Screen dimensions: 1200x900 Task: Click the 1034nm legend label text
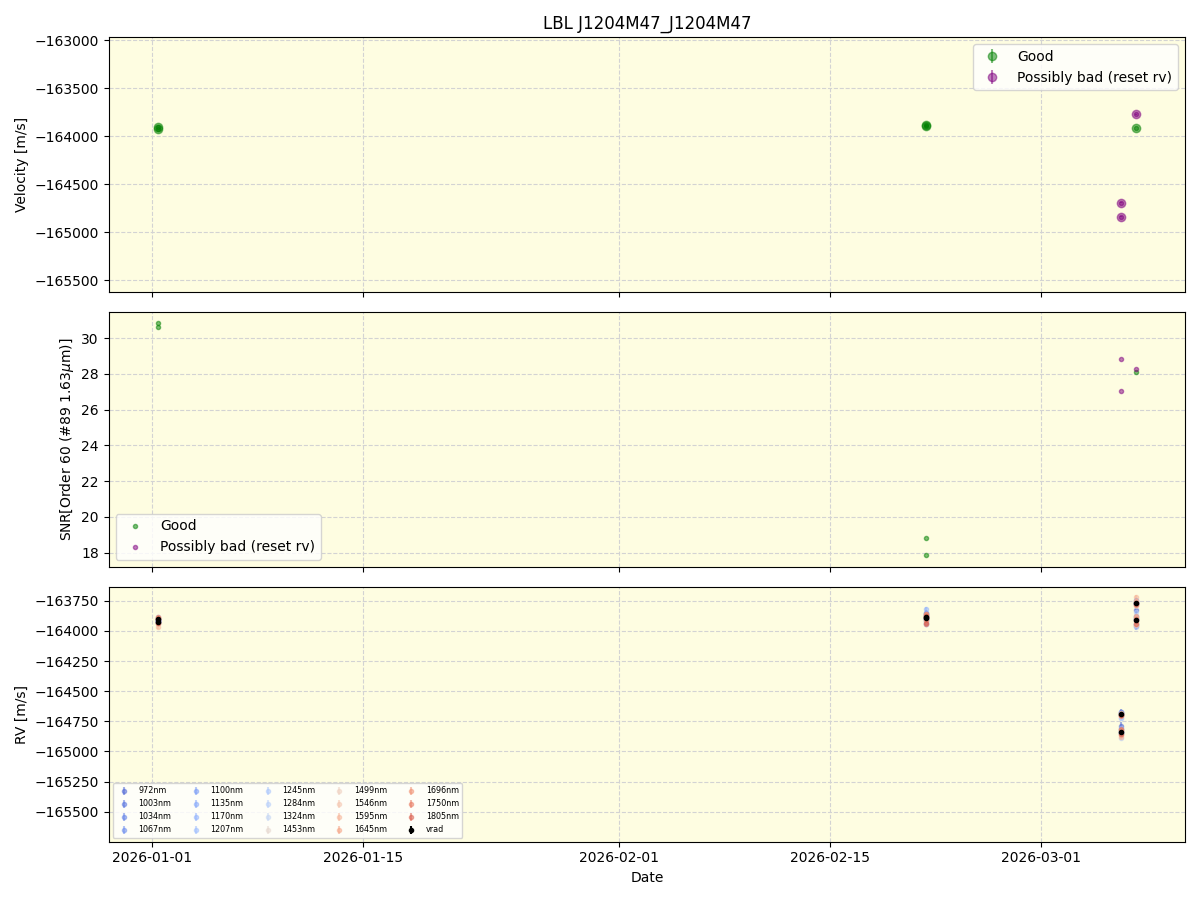pyautogui.click(x=155, y=815)
